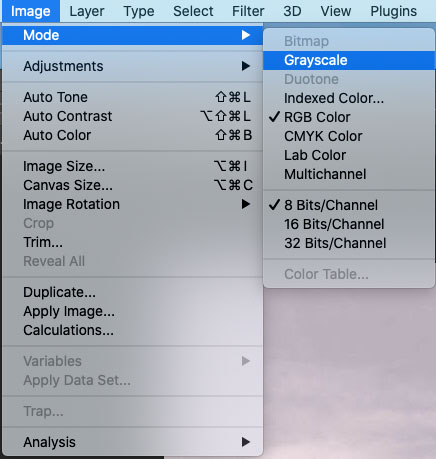
Task: Open the Layer menu
Action: point(87,11)
